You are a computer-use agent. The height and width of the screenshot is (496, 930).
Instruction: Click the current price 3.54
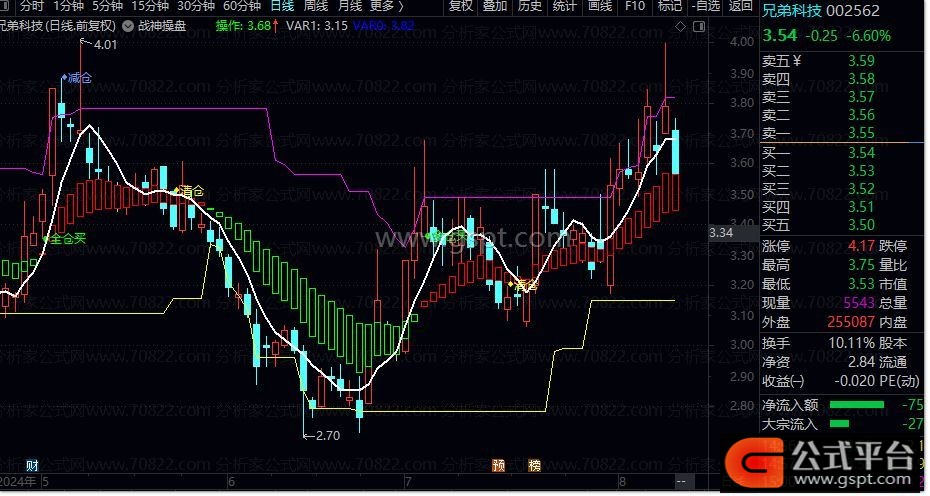point(779,36)
